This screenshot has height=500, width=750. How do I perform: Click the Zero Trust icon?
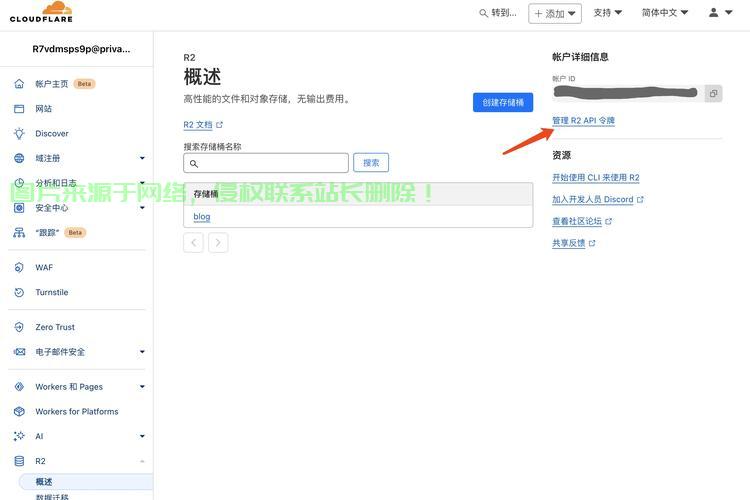click(19, 327)
